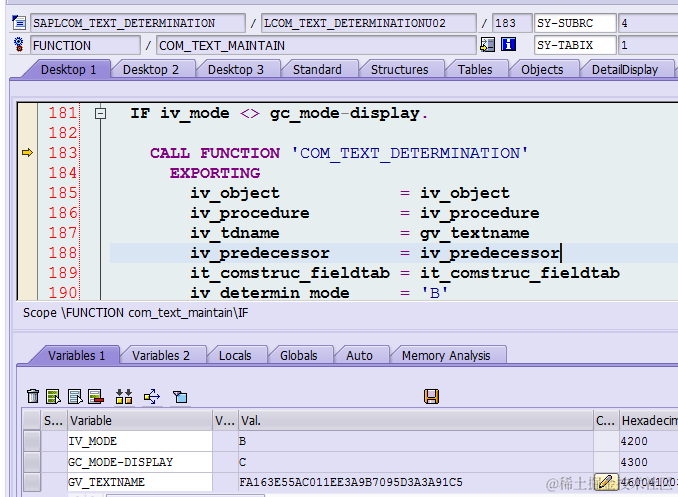Click the blue box layout icon in variables toolbar
Screen dimensions: 678x497
coord(180,397)
